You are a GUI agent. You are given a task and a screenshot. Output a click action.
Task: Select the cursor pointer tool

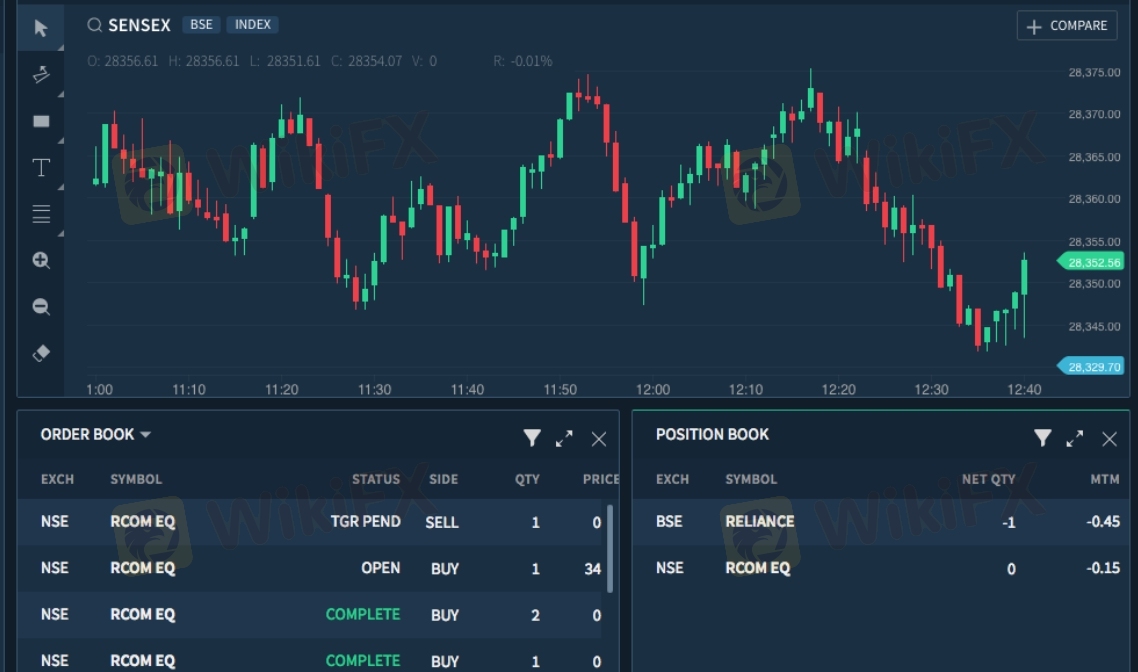41,28
